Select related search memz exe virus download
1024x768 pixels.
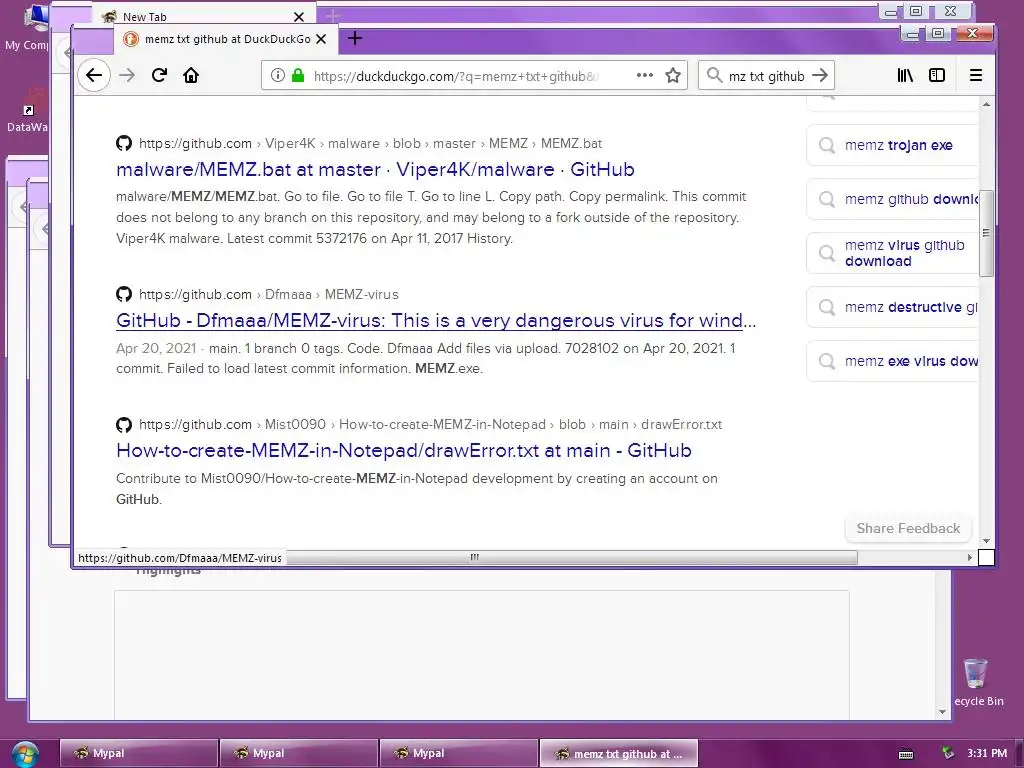click(892, 361)
